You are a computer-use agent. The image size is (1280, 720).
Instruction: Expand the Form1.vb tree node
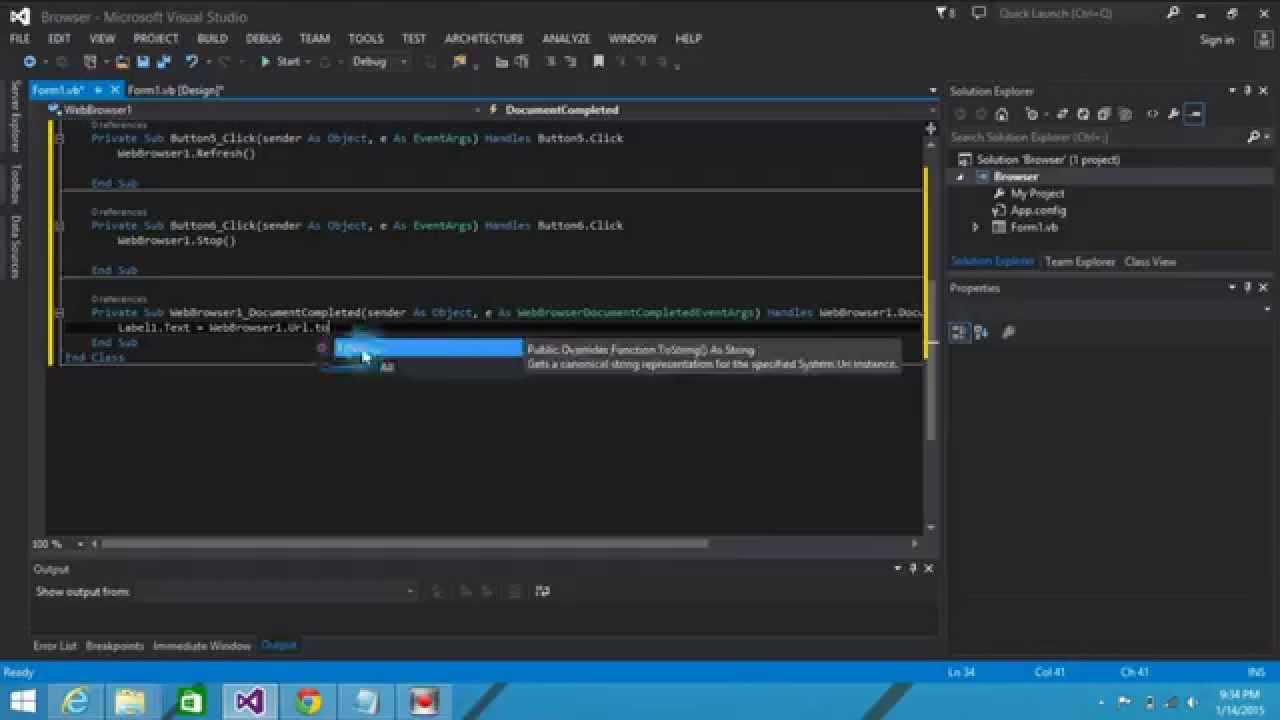975,228
